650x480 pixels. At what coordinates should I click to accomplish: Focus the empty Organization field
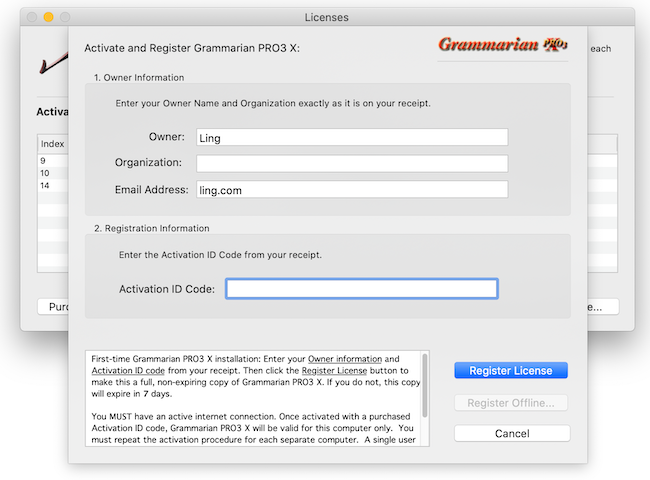click(x=352, y=163)
